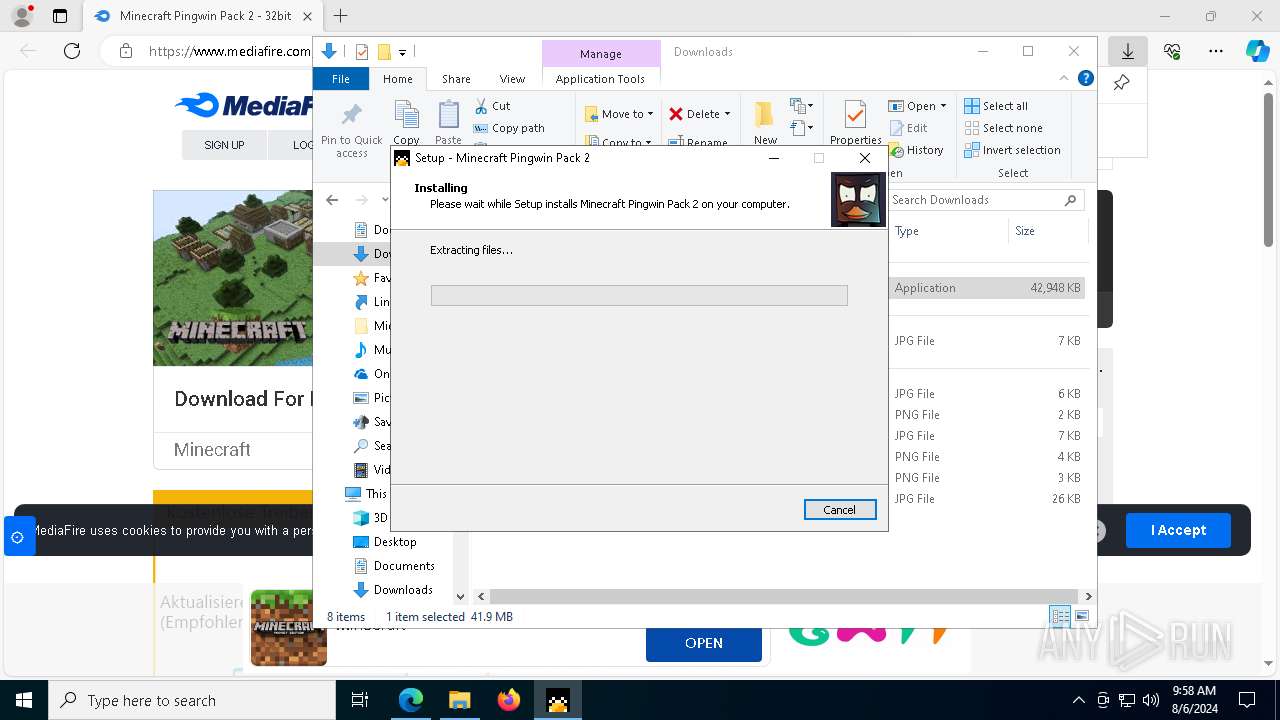Click the Cut scissors button

click(x=492, y=106)
